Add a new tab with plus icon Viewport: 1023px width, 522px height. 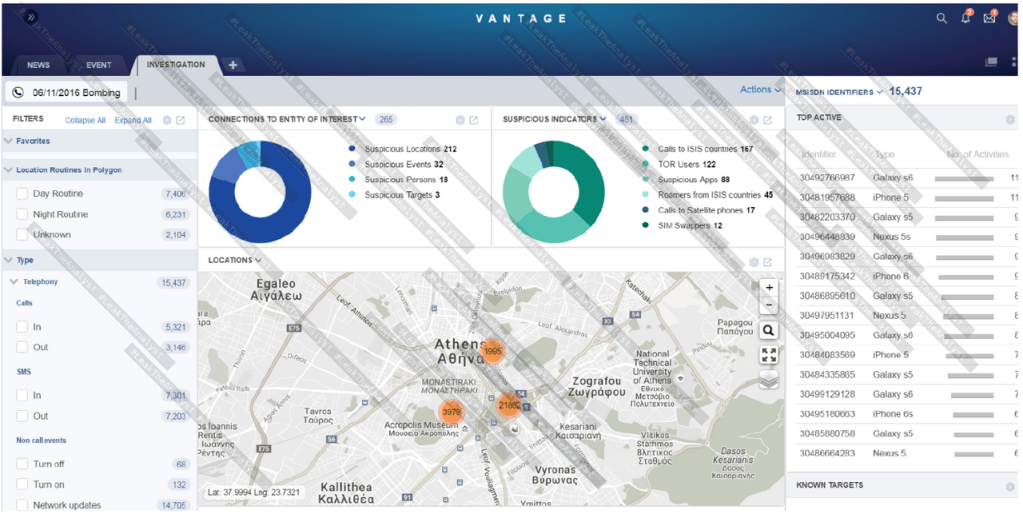tap(232, 65)
